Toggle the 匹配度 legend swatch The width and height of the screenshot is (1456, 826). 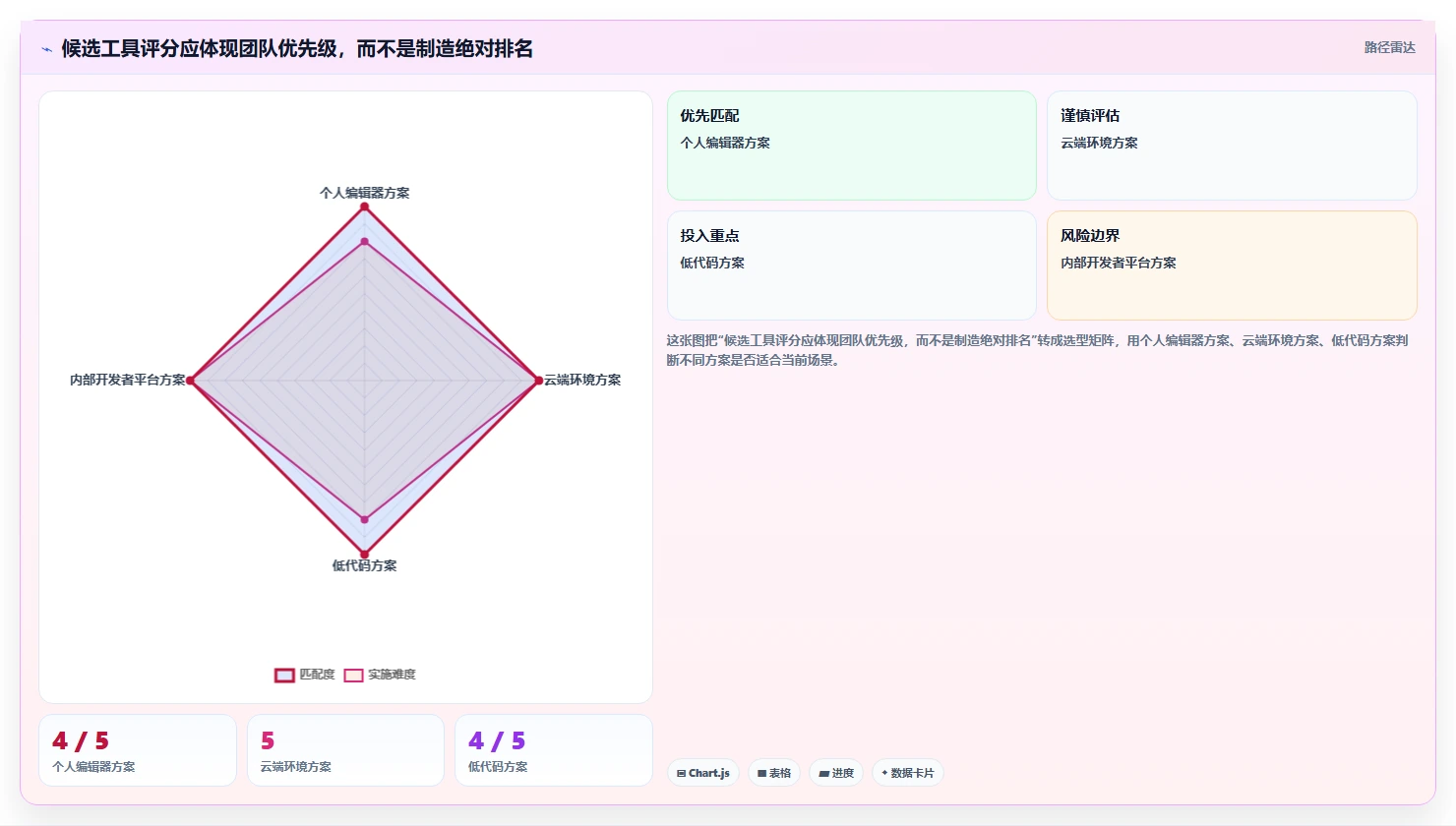(x=284, y=675)
